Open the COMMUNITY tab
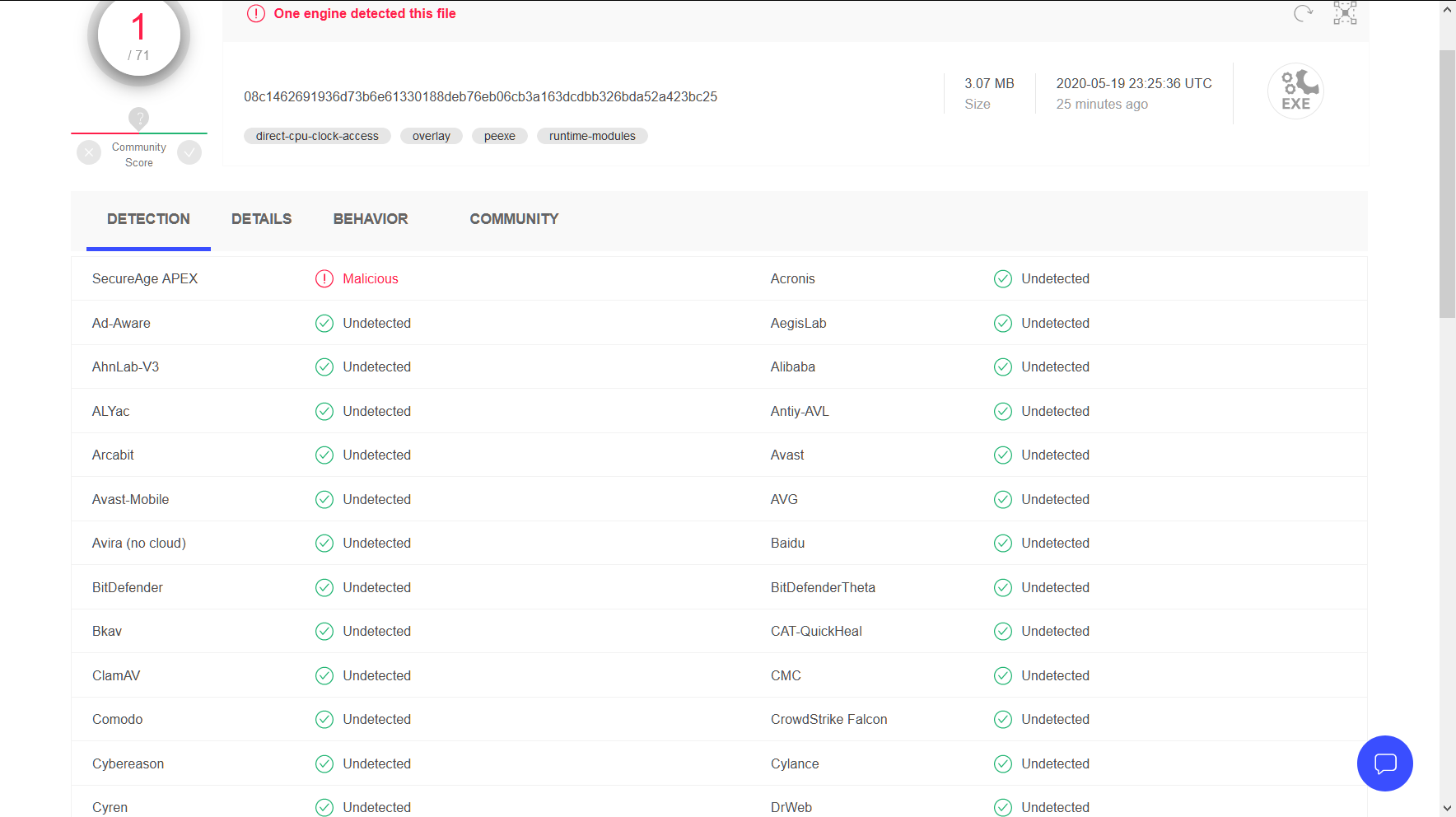 [x=514, y=219]
